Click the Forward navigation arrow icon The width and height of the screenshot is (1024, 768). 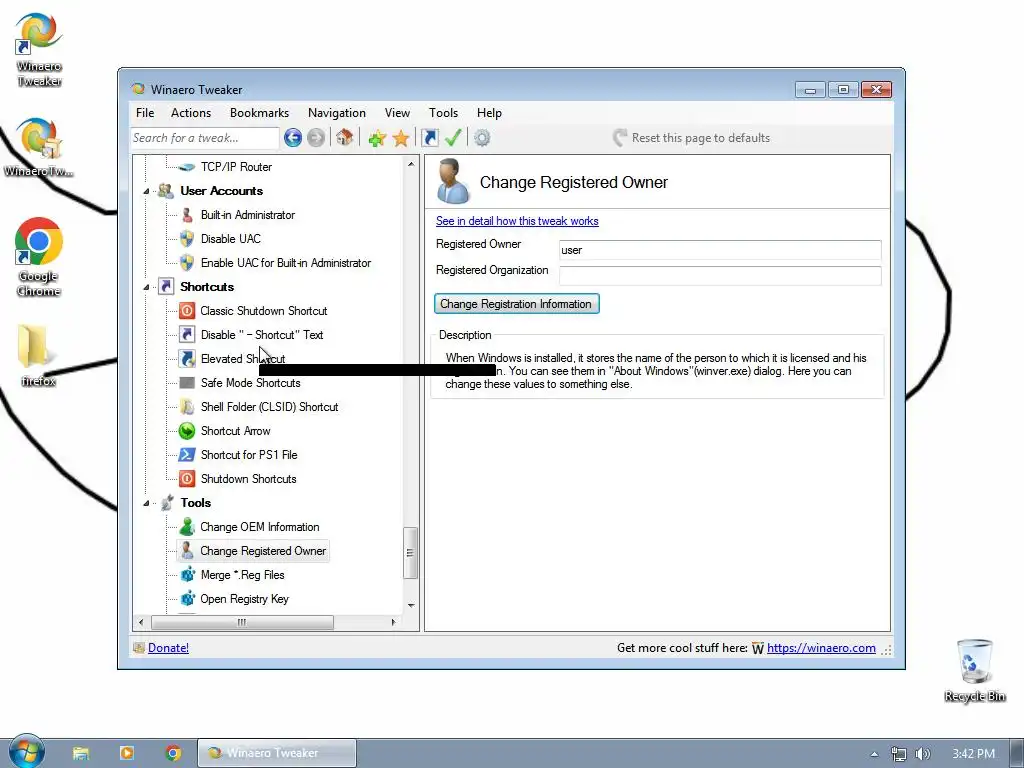point(316,138)
